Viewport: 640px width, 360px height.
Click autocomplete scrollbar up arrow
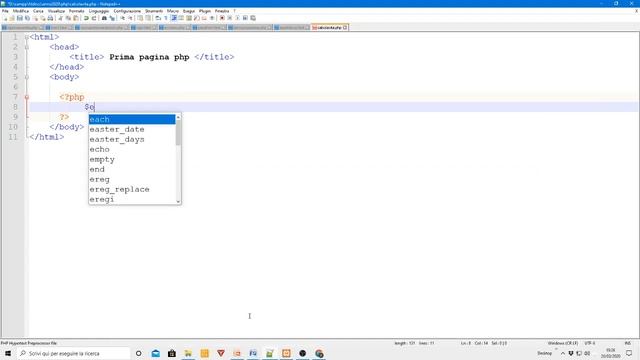click(178, 117)
